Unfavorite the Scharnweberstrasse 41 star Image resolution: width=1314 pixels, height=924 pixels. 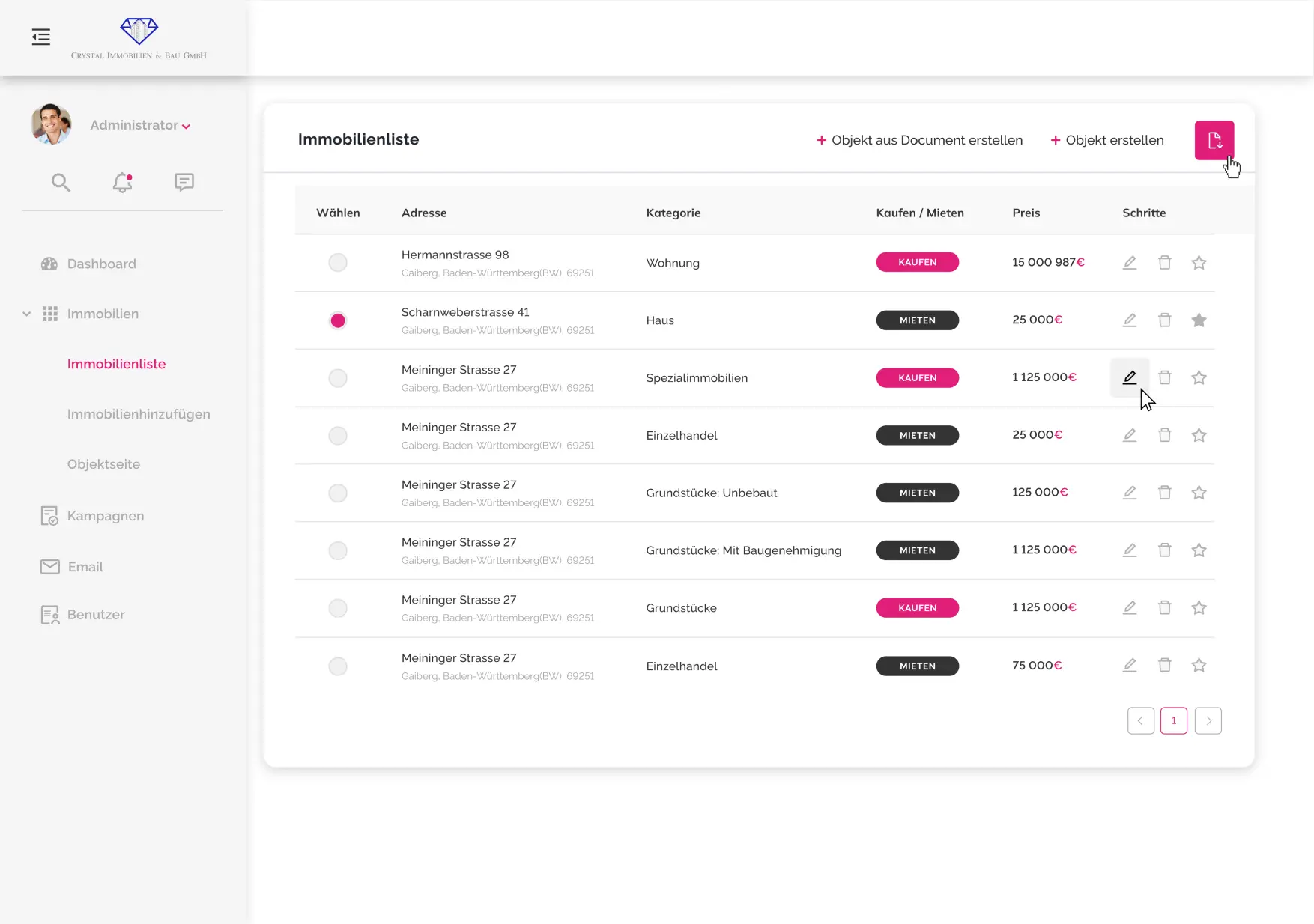pos(1199,320)
